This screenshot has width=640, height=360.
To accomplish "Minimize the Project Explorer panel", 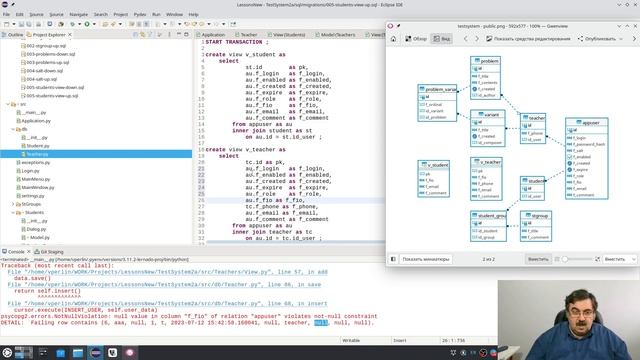I will tap(179, 35).
